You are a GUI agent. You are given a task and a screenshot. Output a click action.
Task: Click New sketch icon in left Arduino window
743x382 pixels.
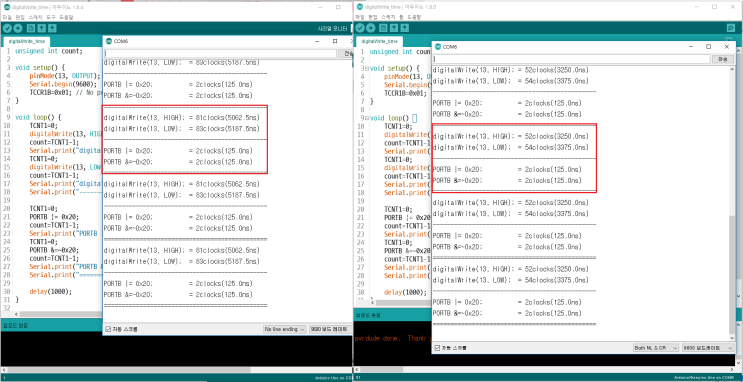[x=32, y=28]
